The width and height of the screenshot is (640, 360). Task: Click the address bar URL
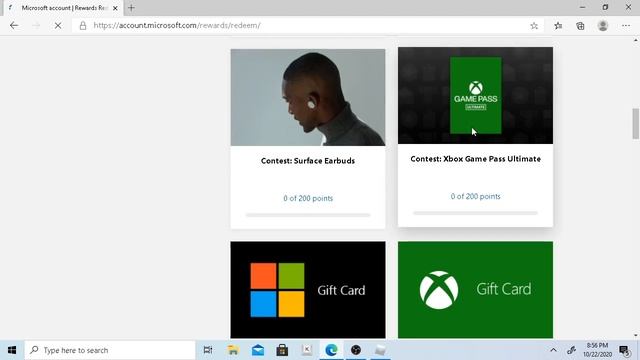177,25
